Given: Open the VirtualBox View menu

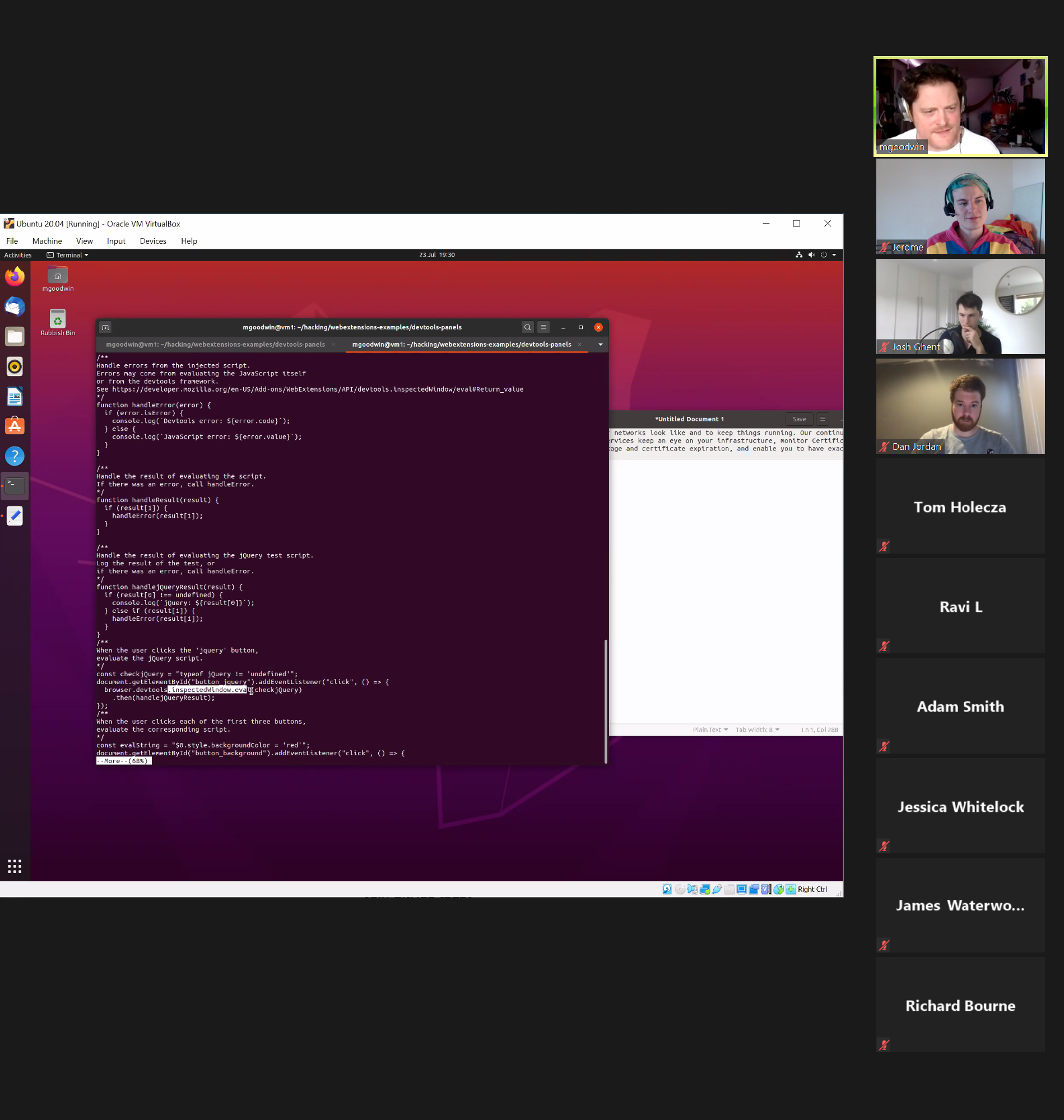Looking at the screenshot, I should [x=85, y=241].
